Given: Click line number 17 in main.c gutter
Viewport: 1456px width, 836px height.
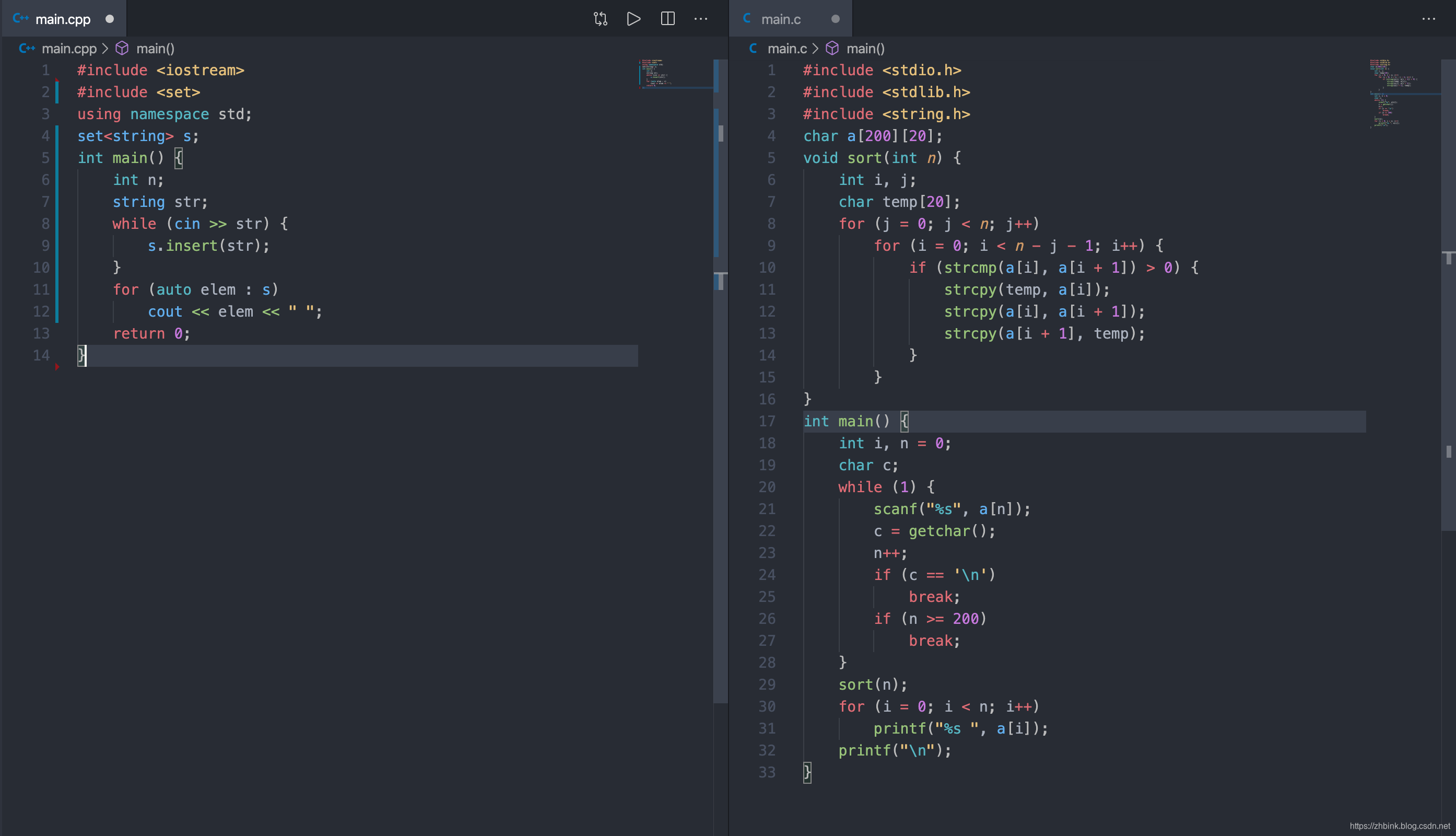Looking at the screenshot, I should pyautogui.click(x=767, y=422).
